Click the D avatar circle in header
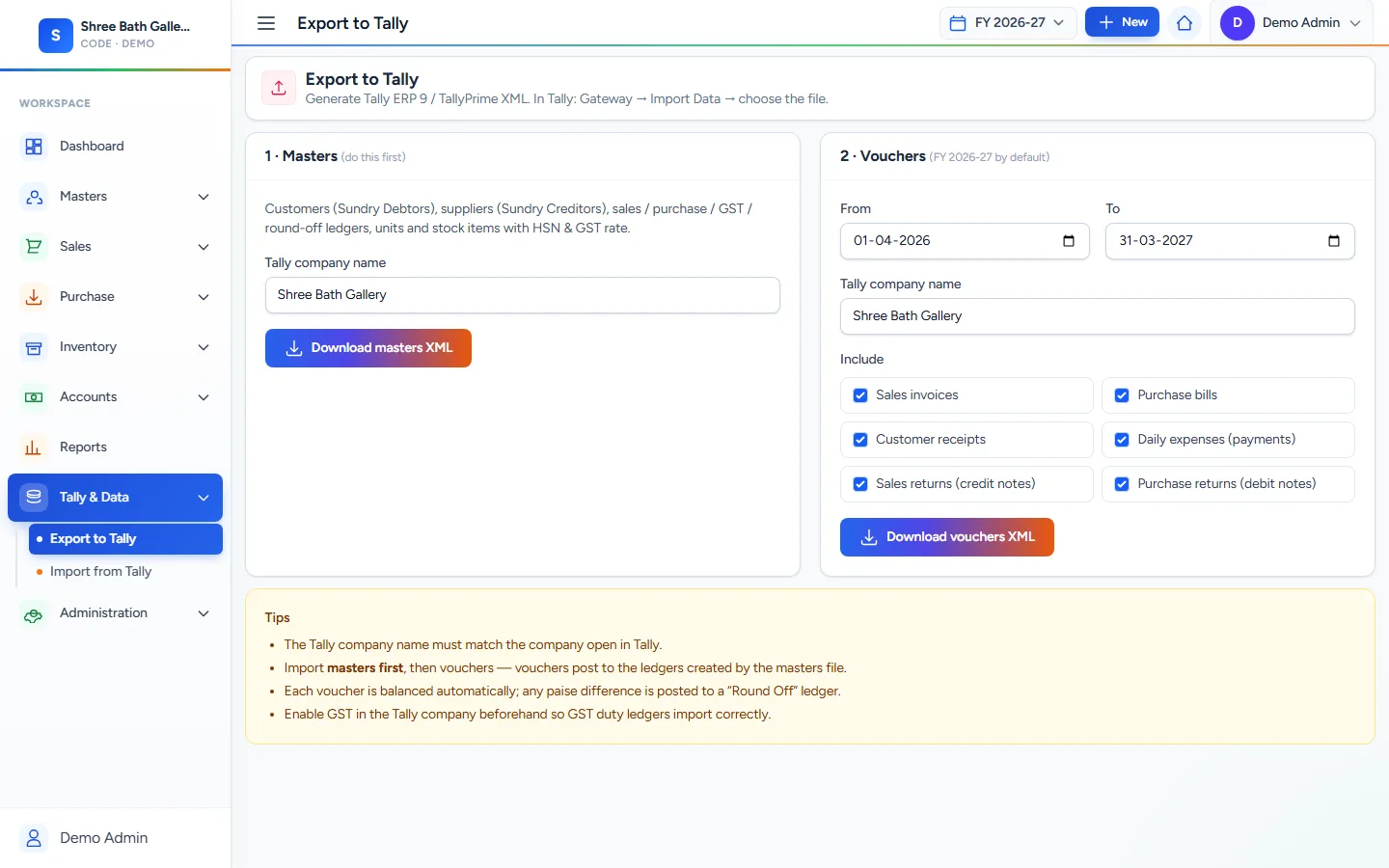Image resolution: width=1389 pixels, height=868 pixels. pyautogui.click(x=1237, y=23)
